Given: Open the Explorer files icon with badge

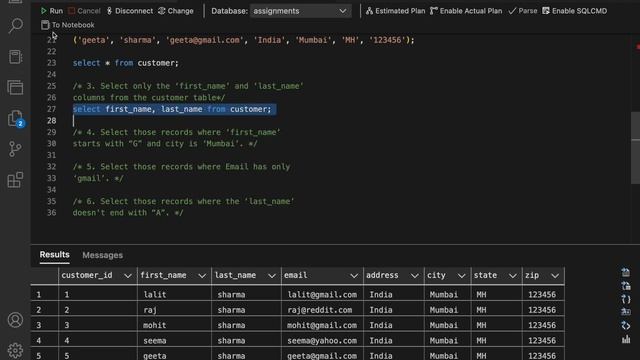Looking at the screenshot, I should pos(16,119).
